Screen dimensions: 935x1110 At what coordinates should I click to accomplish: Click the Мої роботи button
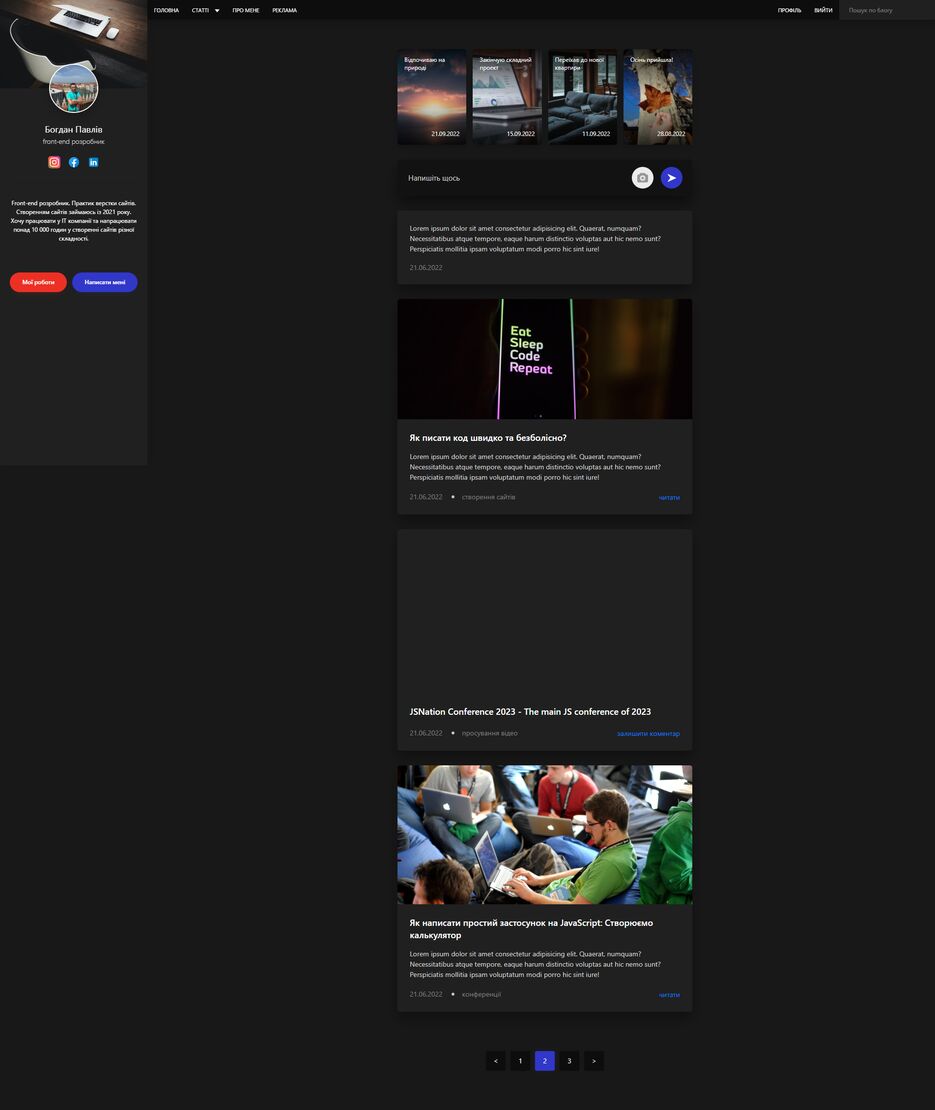[x=37, y=282]
